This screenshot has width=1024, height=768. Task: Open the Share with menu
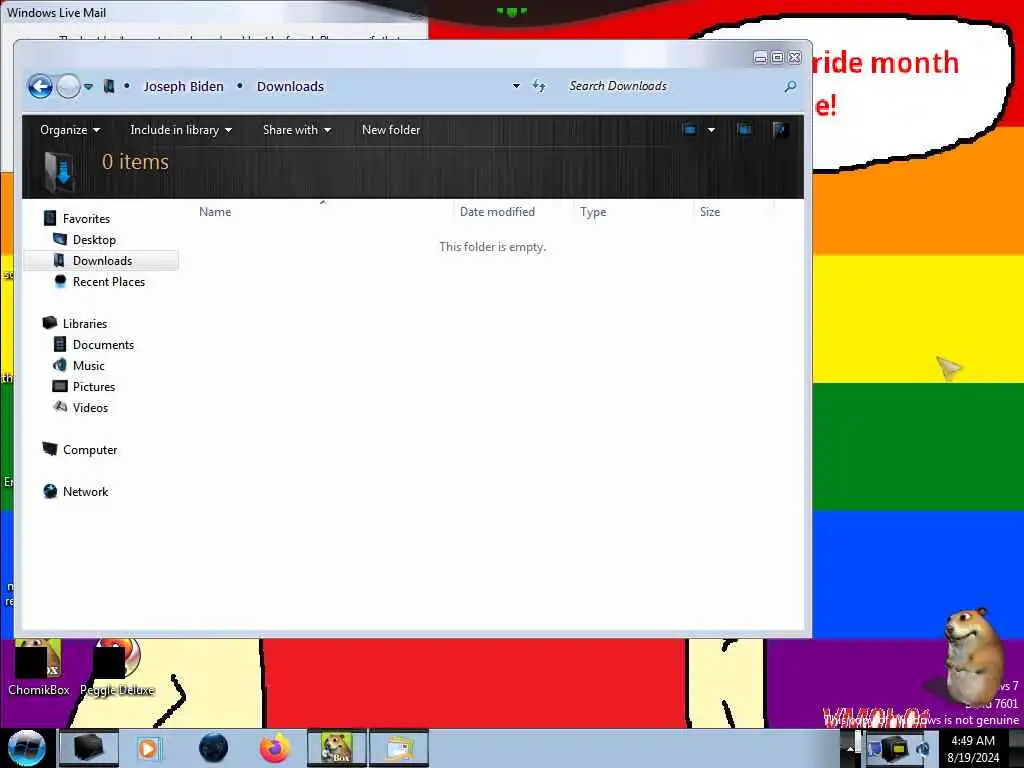click(x=296, y=129)
